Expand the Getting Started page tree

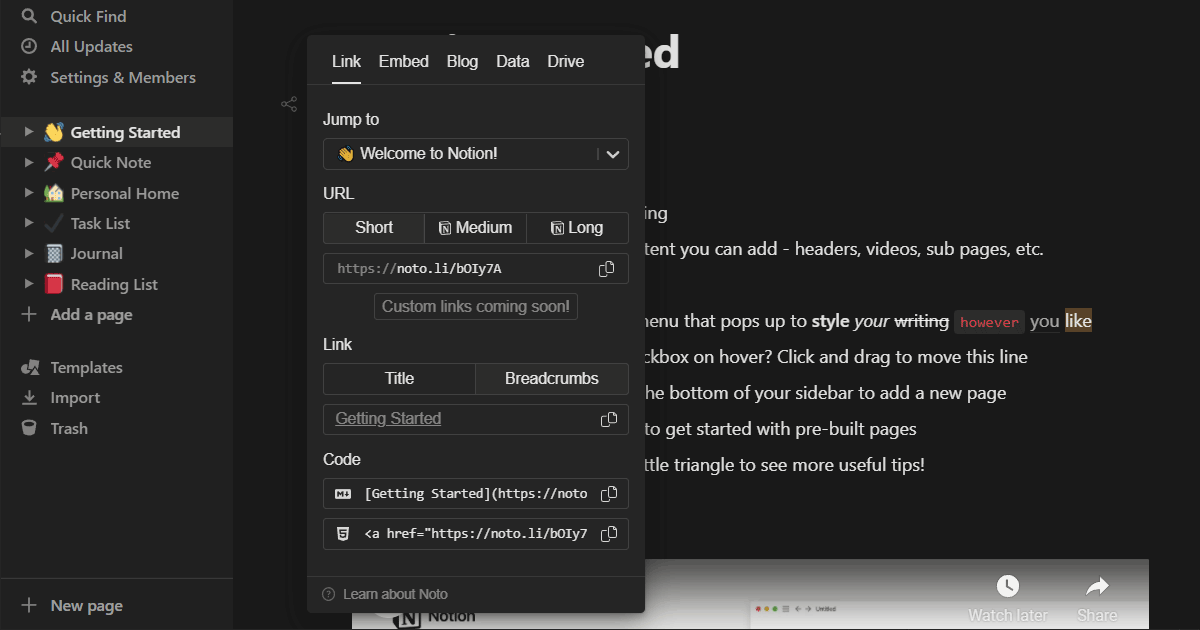point(29,132)
